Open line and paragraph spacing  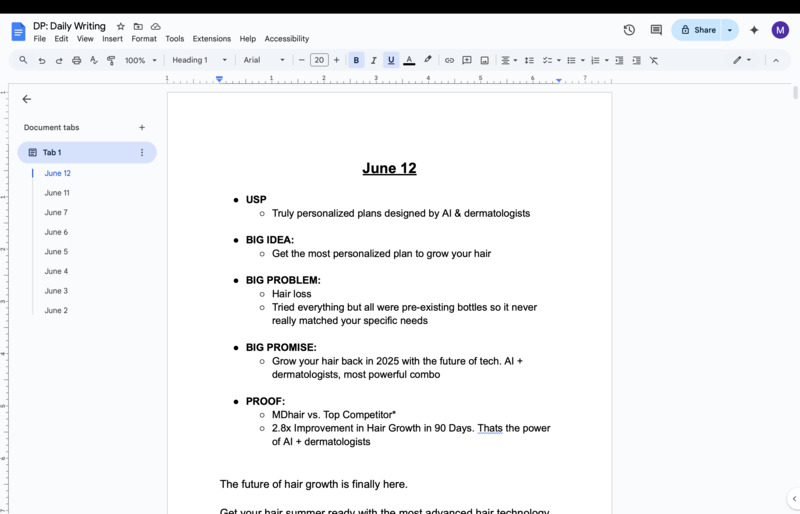(x=529, y=60)
